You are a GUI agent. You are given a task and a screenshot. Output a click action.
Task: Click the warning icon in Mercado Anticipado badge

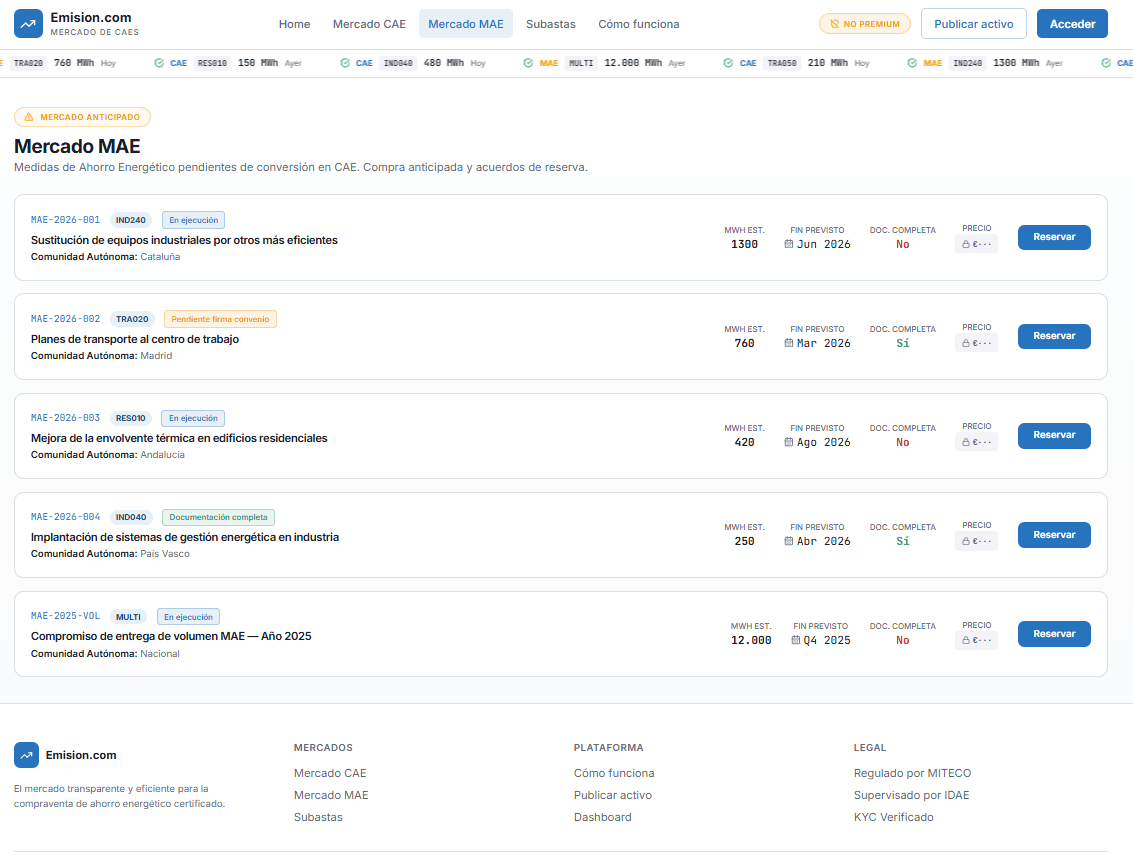point(29,117)
